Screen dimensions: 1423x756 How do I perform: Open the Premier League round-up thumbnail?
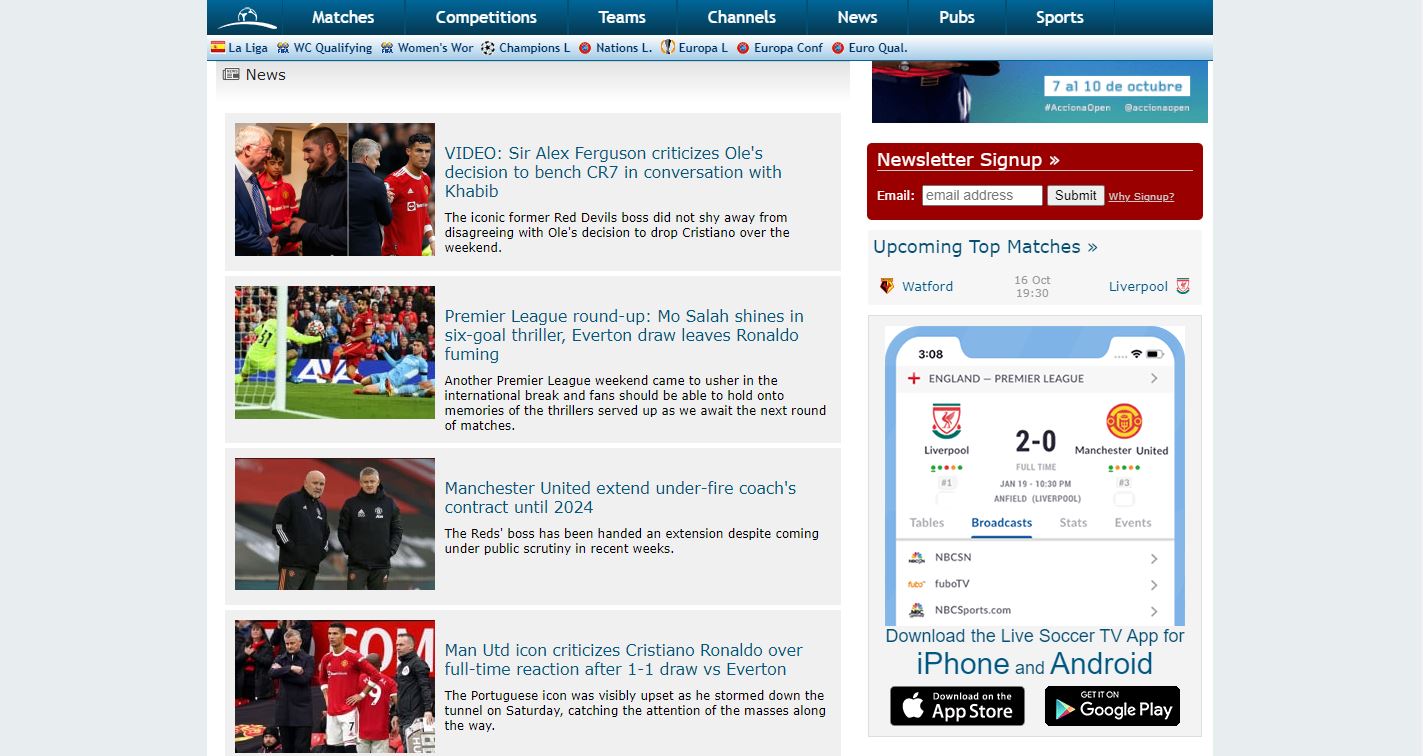pyautogui.click(x=335, y=352)
